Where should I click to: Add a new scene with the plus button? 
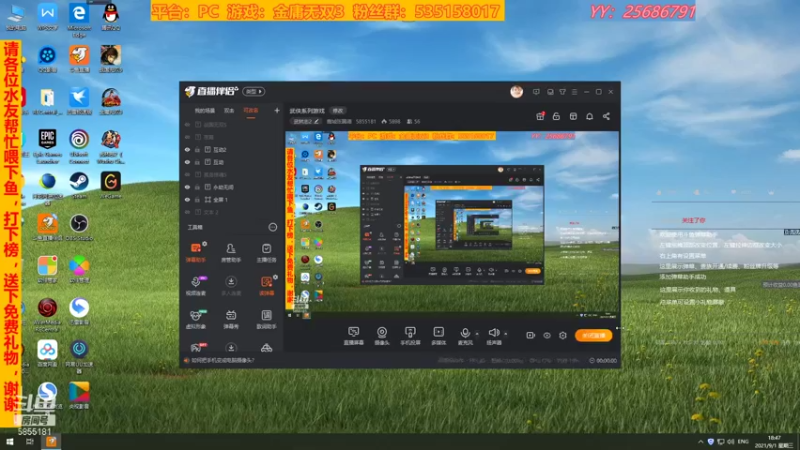(x=277, y=110)
